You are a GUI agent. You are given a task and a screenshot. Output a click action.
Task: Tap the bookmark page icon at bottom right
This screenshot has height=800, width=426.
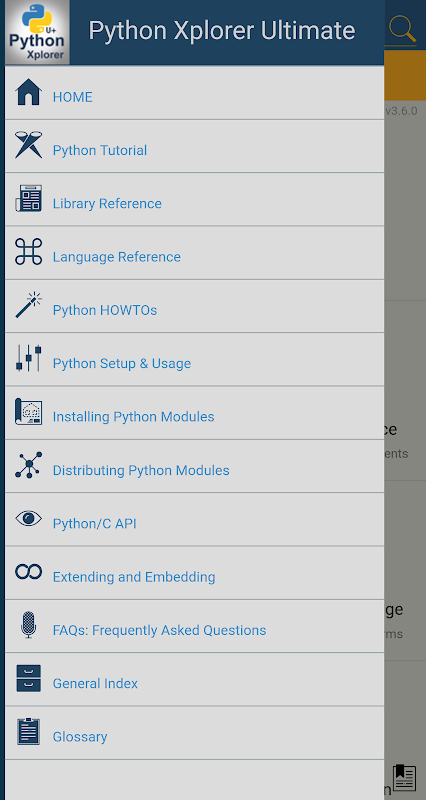click(x=405, y=778)
